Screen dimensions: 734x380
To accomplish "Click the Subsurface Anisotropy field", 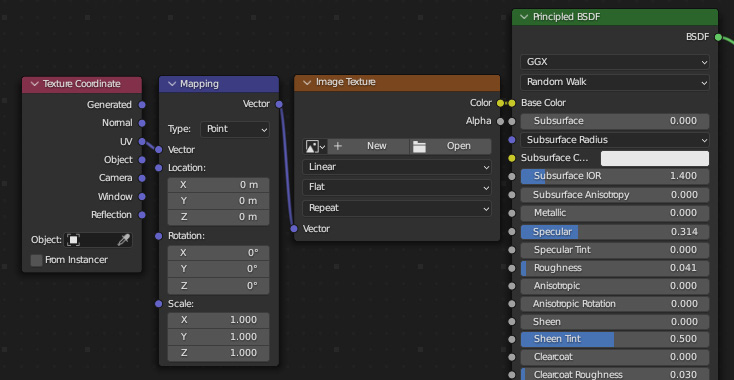I will [615, 195].
